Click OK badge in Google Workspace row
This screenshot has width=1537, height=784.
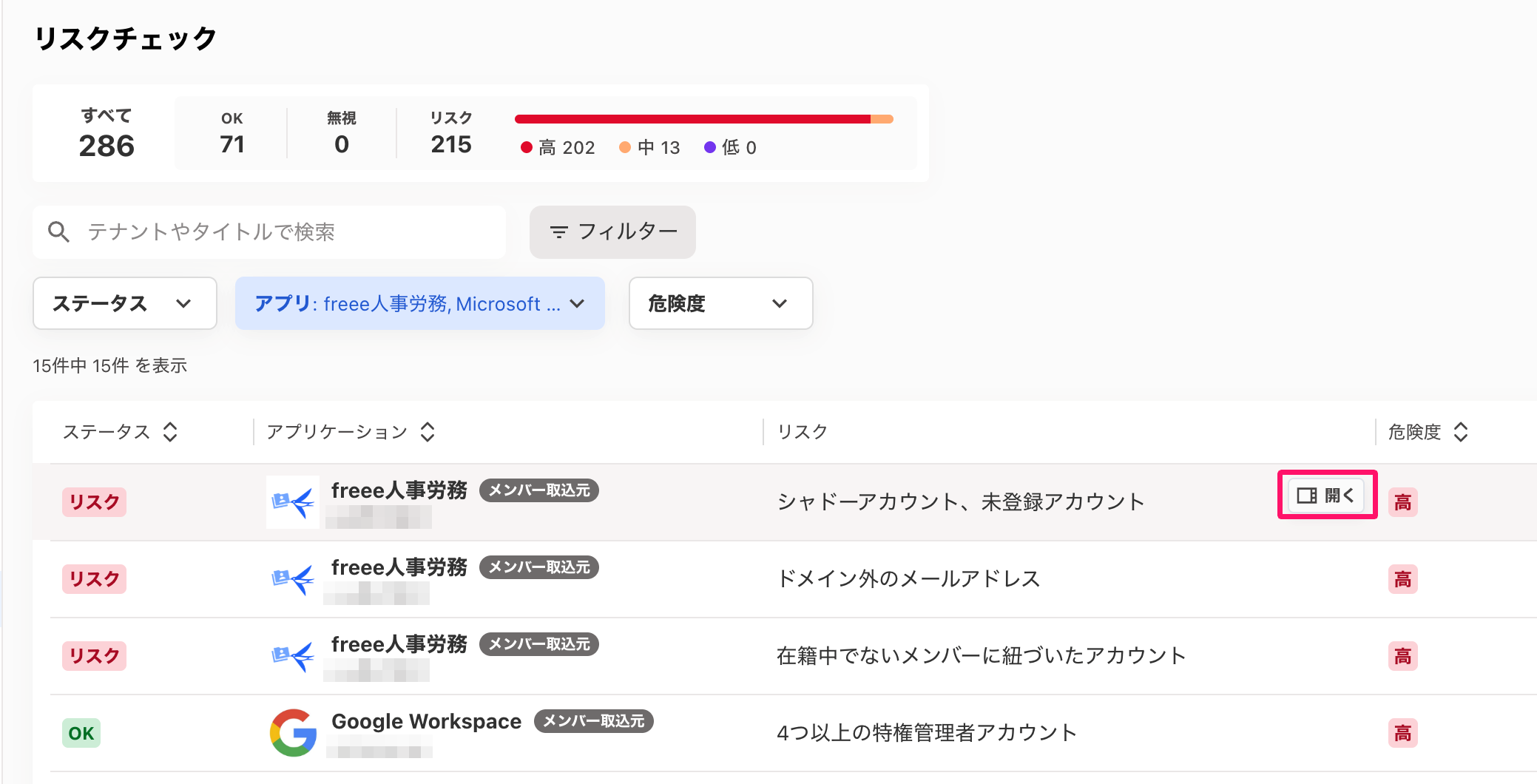click(81, 733)
